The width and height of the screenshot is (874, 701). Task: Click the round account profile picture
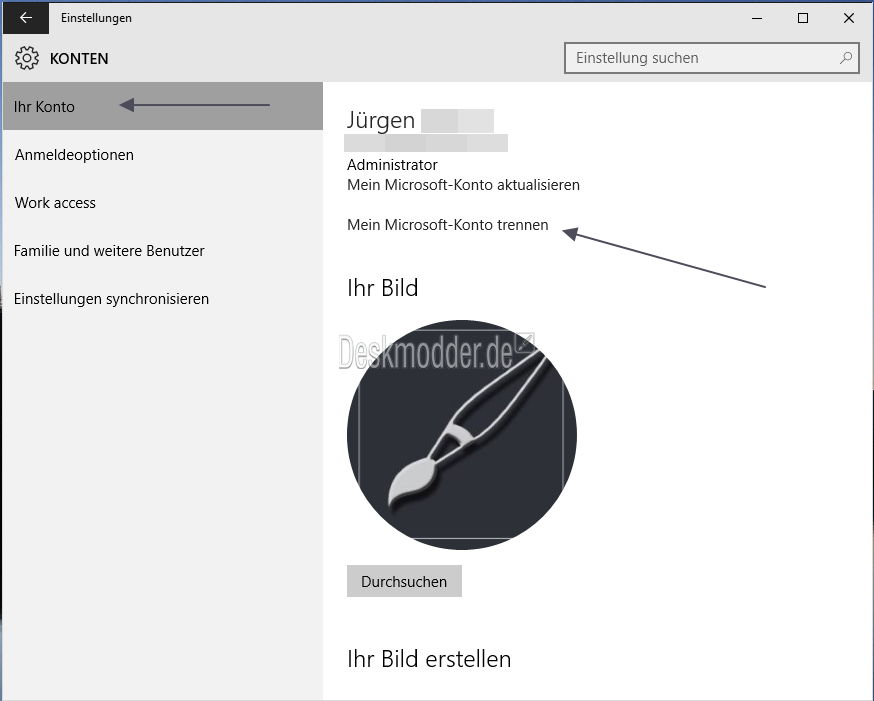click(x=462, y=435)
